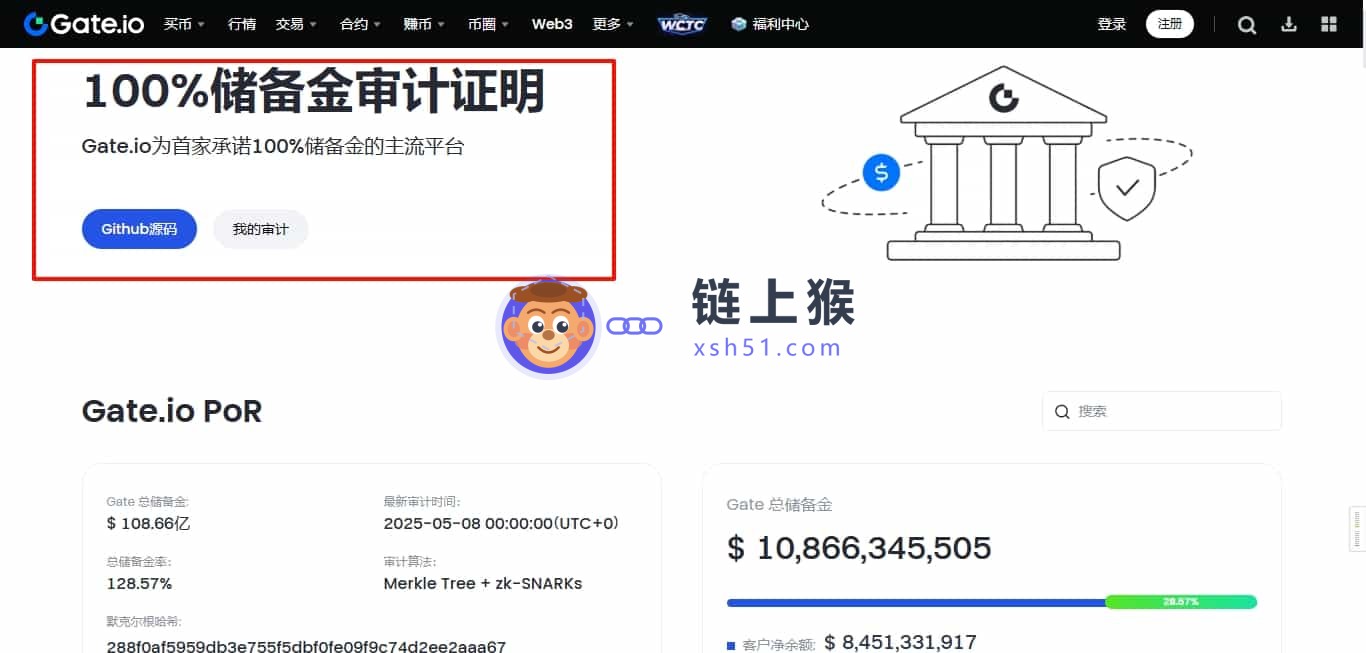Click the 我的审计 button

pos(260,229)
